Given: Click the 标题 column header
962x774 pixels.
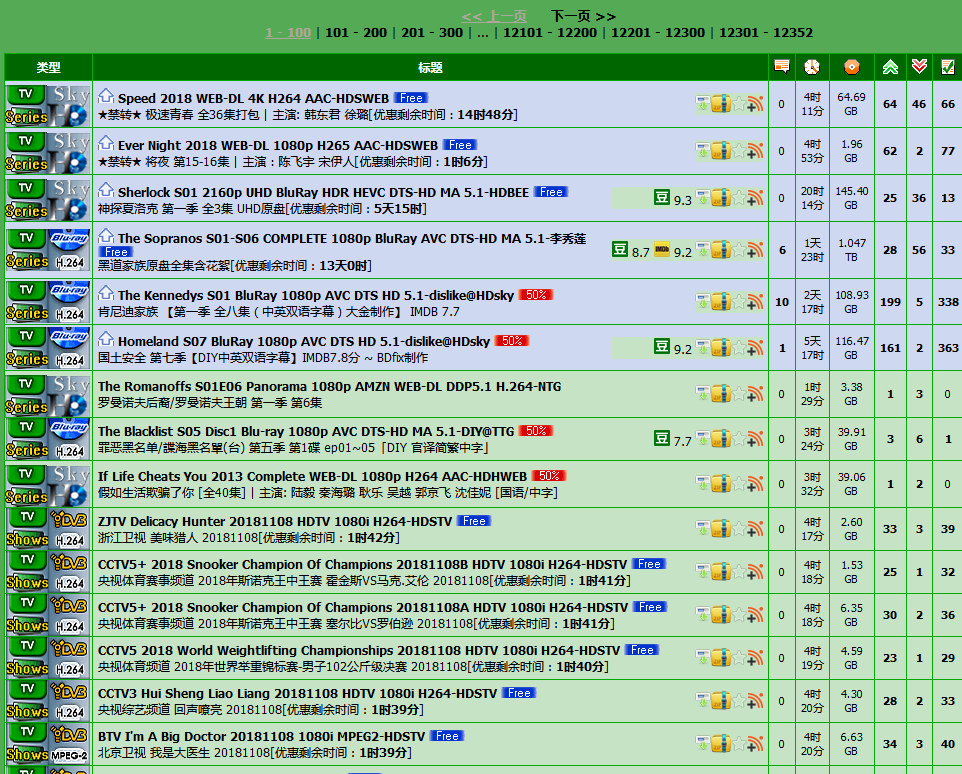Looking at the screenshot, I should tap(430, 67).
